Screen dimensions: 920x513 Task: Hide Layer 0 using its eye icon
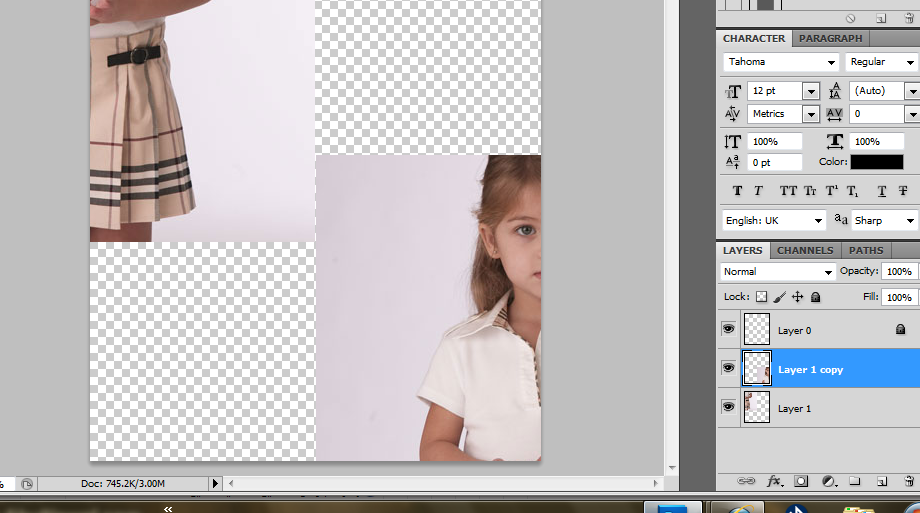[728, 329]
